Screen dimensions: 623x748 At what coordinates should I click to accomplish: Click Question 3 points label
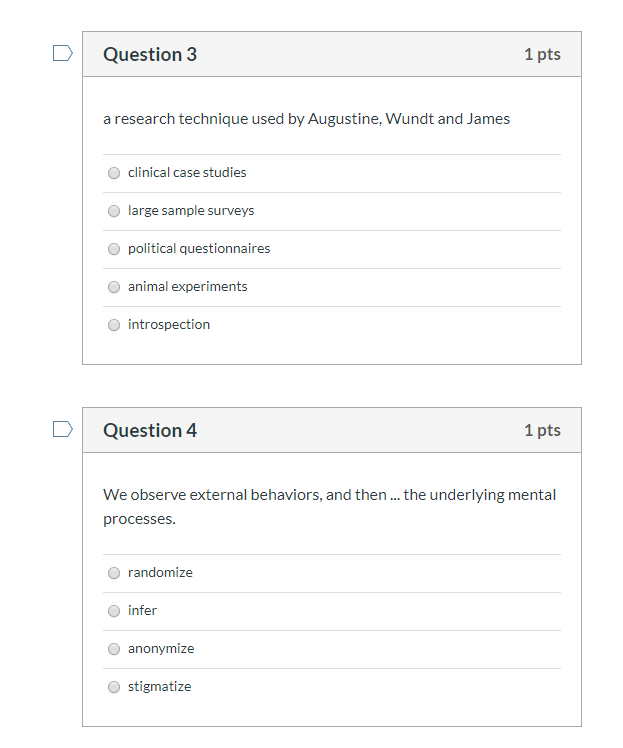pos(542,54)
